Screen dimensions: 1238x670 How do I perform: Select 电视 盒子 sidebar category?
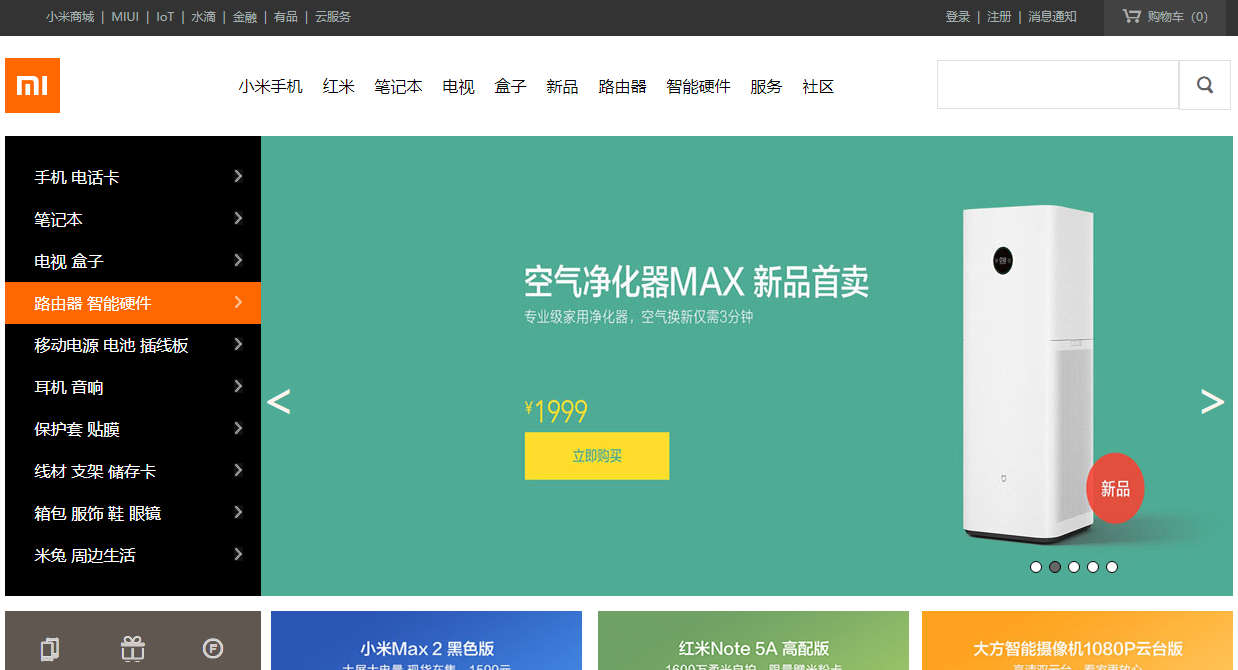point(133,261)
